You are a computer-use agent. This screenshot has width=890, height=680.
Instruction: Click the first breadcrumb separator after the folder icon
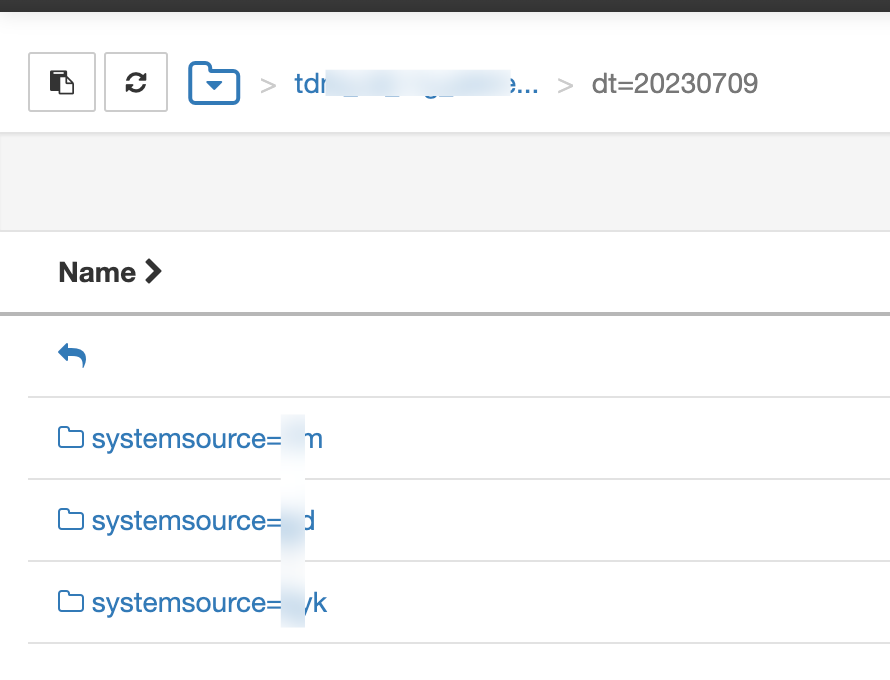[x=268, y=85]
